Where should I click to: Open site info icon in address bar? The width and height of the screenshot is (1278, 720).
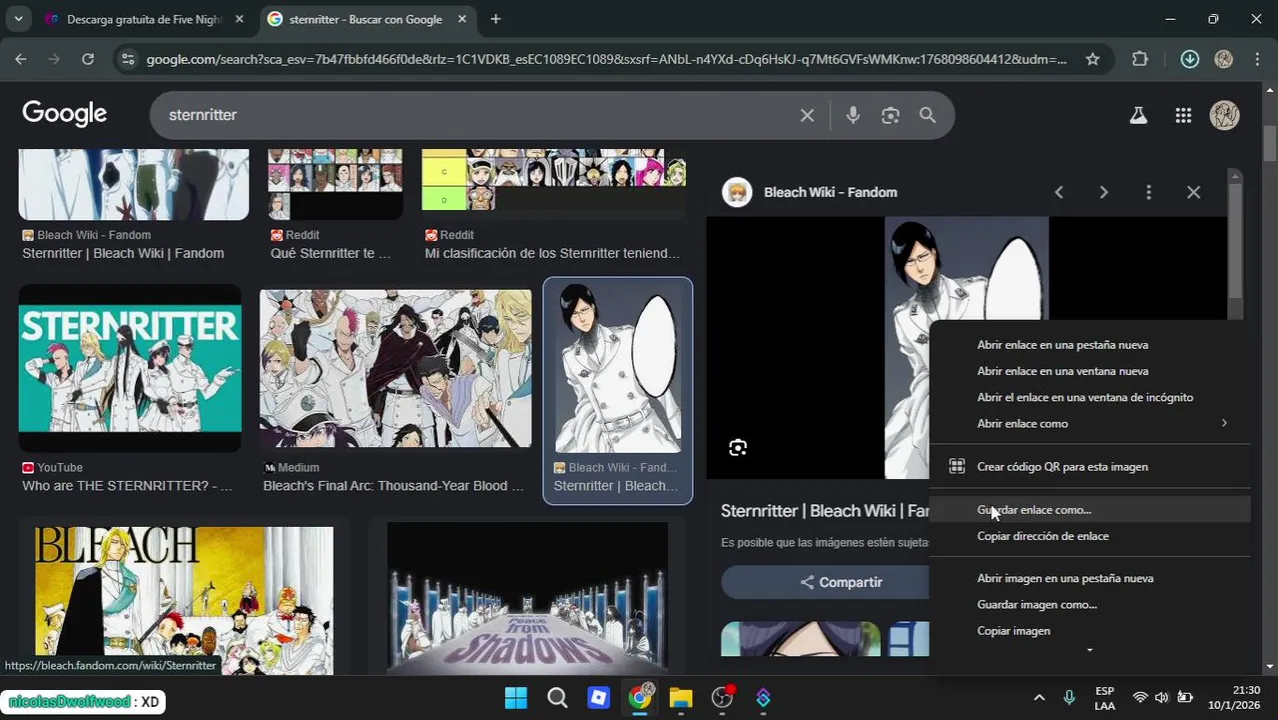tap(127, 59)
